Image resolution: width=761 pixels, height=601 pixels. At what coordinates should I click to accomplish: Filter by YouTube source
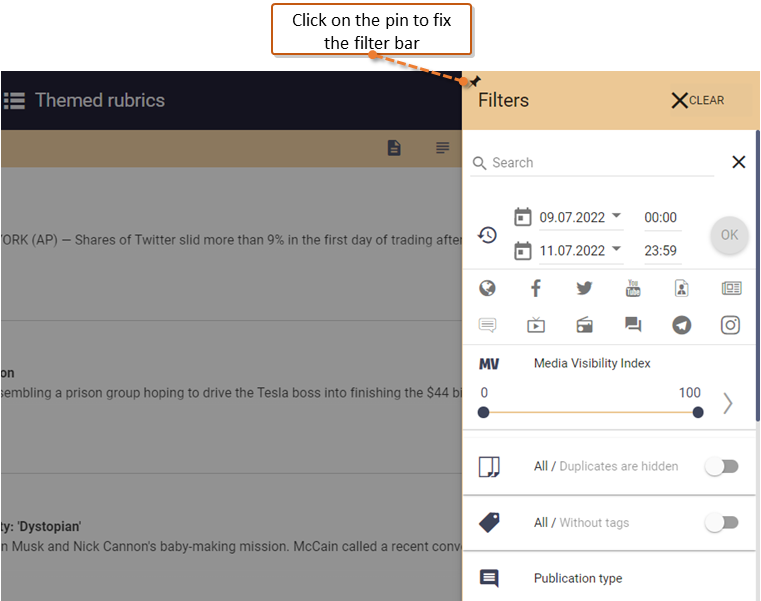(x=633, y=288)
